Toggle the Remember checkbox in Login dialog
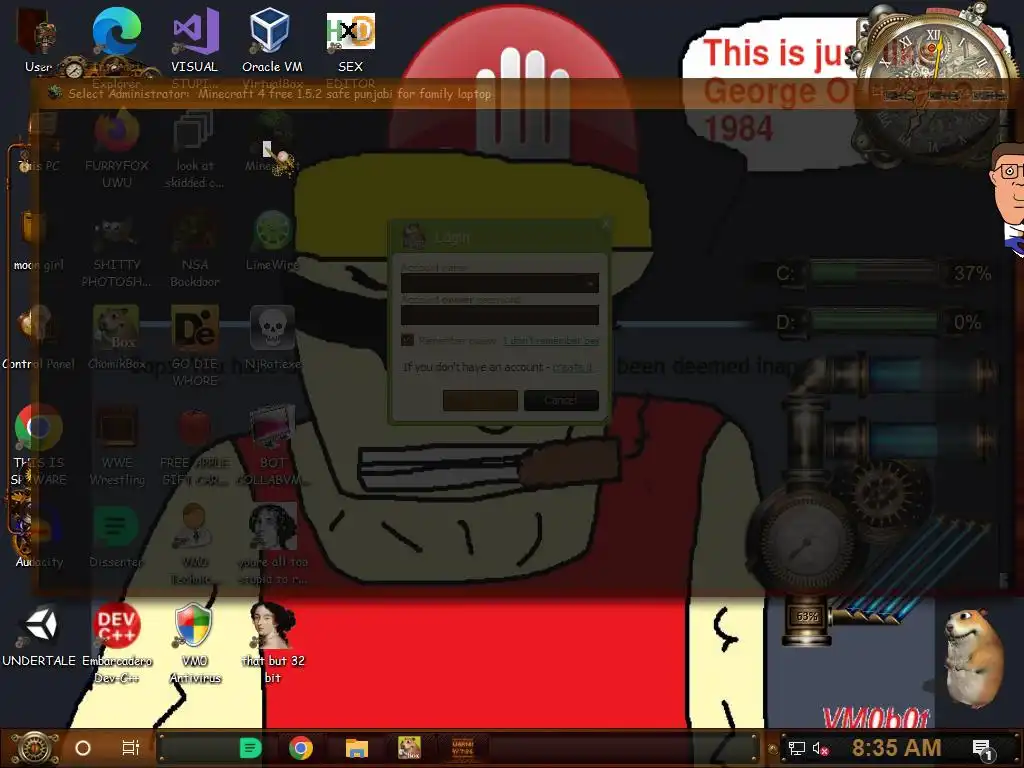1024x768 pixels. click(408, 340)
